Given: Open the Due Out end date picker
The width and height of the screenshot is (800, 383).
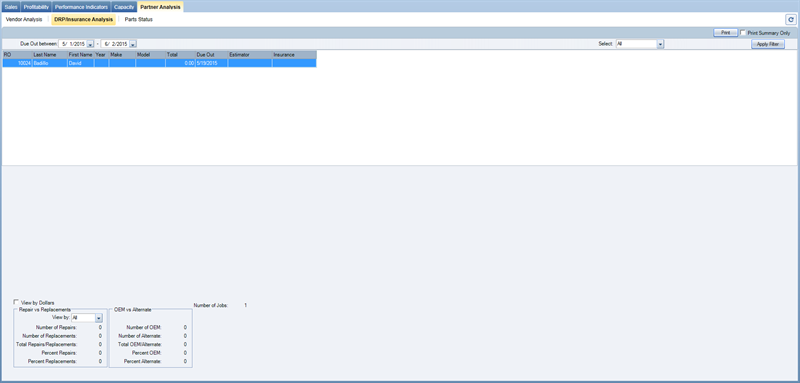Looking at the screenshot, I should (x=133, y=44).
